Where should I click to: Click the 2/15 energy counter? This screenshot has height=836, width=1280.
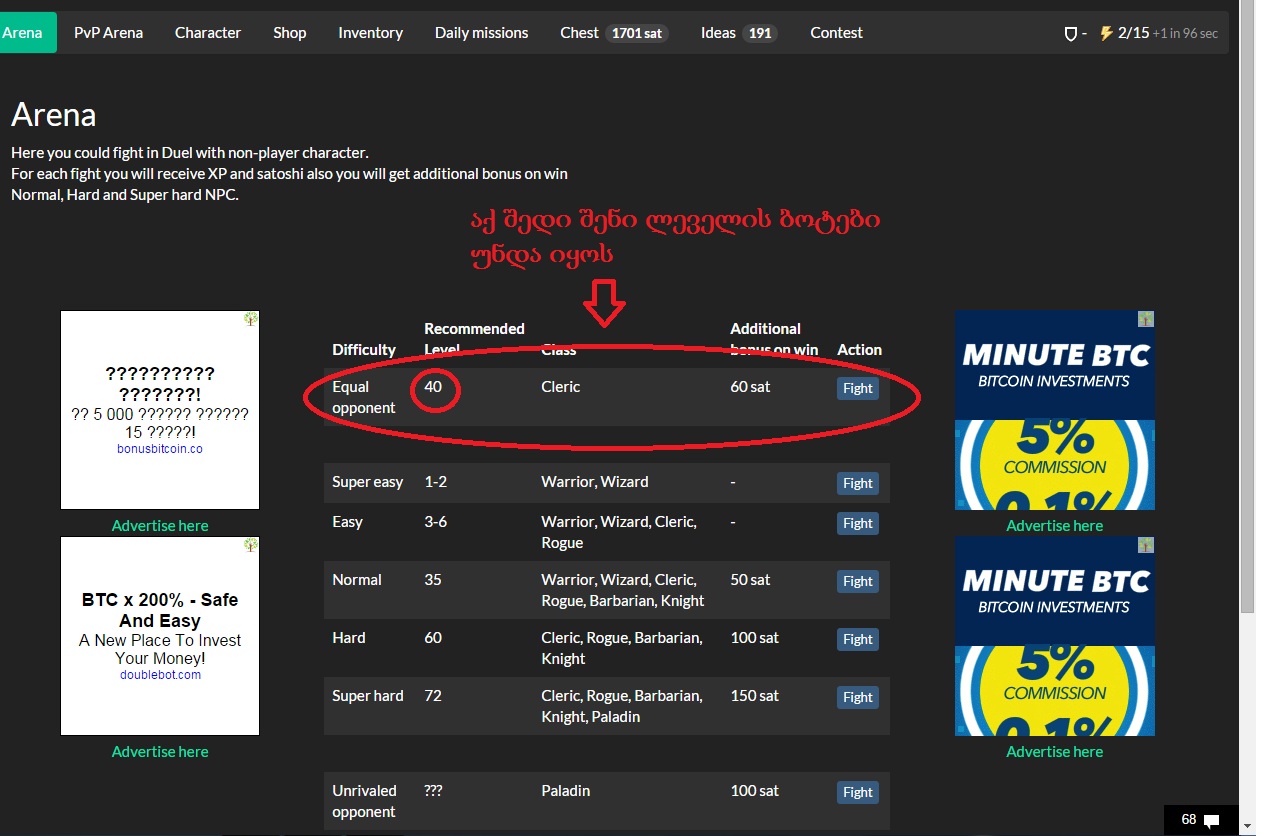click(x=1134, y=33)
